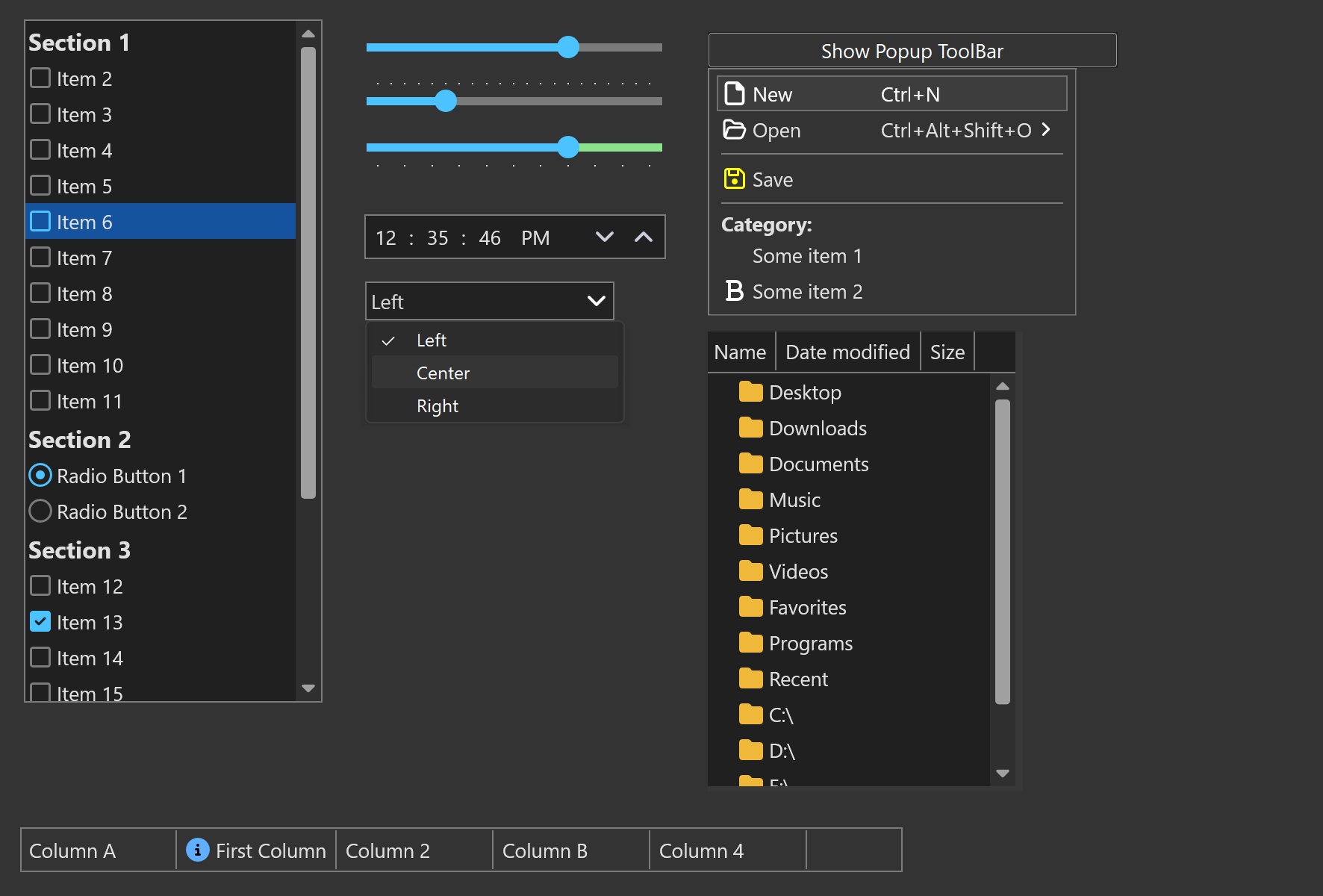Click the Section 2 heading text
1323x896 pixels.
click(80, 440)
